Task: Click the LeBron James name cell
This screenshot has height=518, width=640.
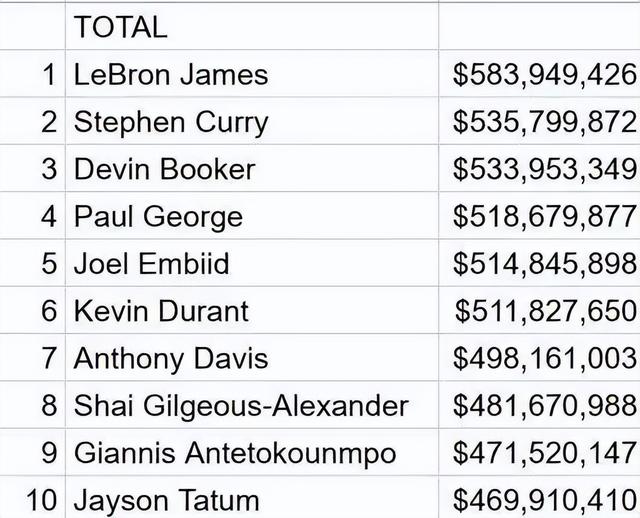Action: coord(252,74)
